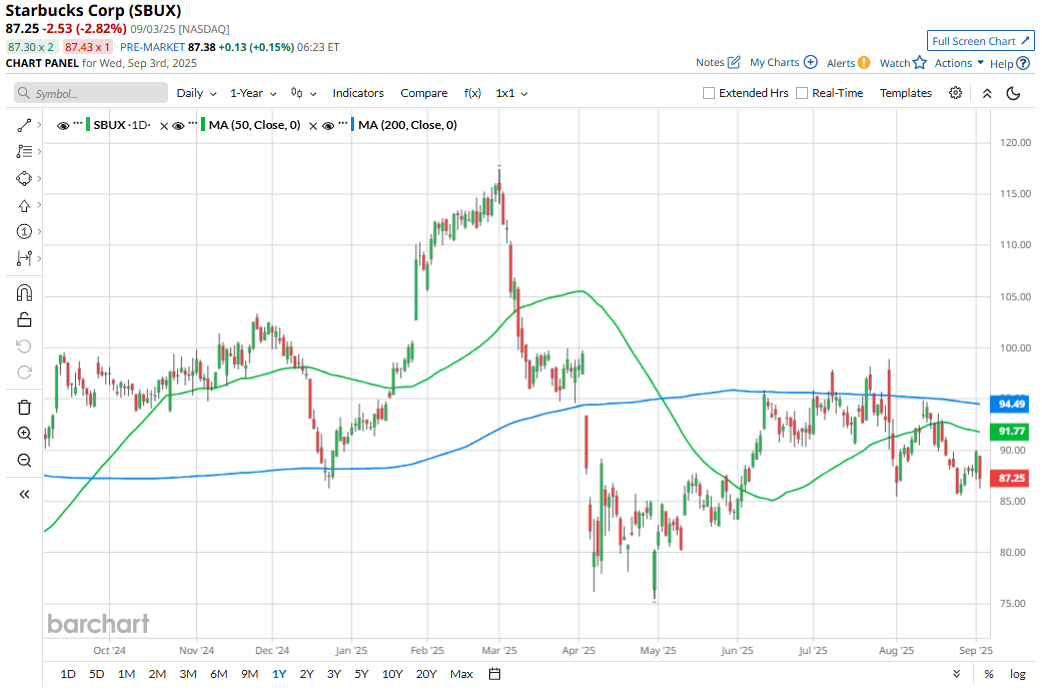Select the 3M time range

tap(188, 674)
